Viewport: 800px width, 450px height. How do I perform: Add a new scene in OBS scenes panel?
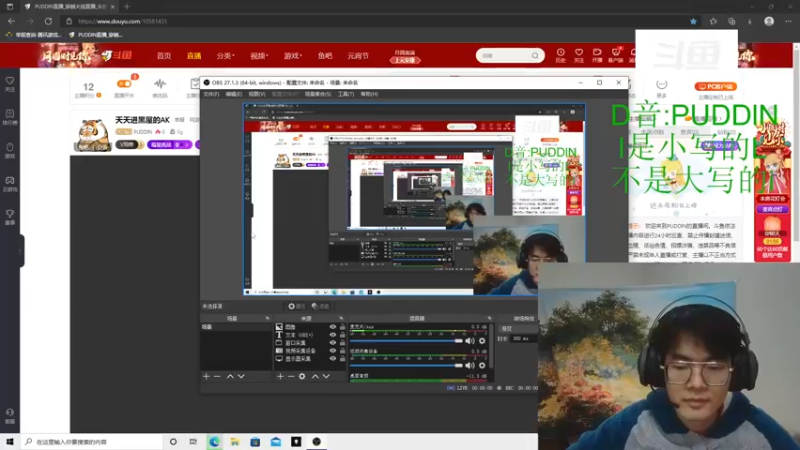(206, 377)
